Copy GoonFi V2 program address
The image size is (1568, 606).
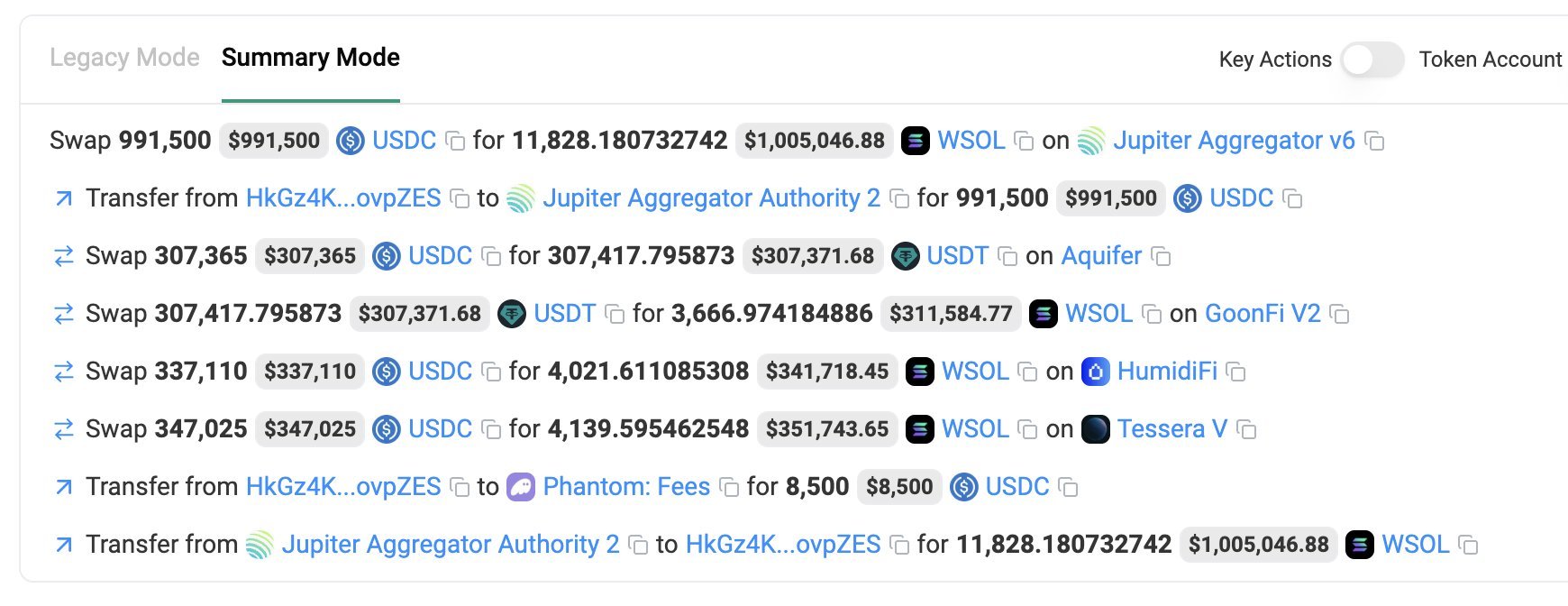1340,315
